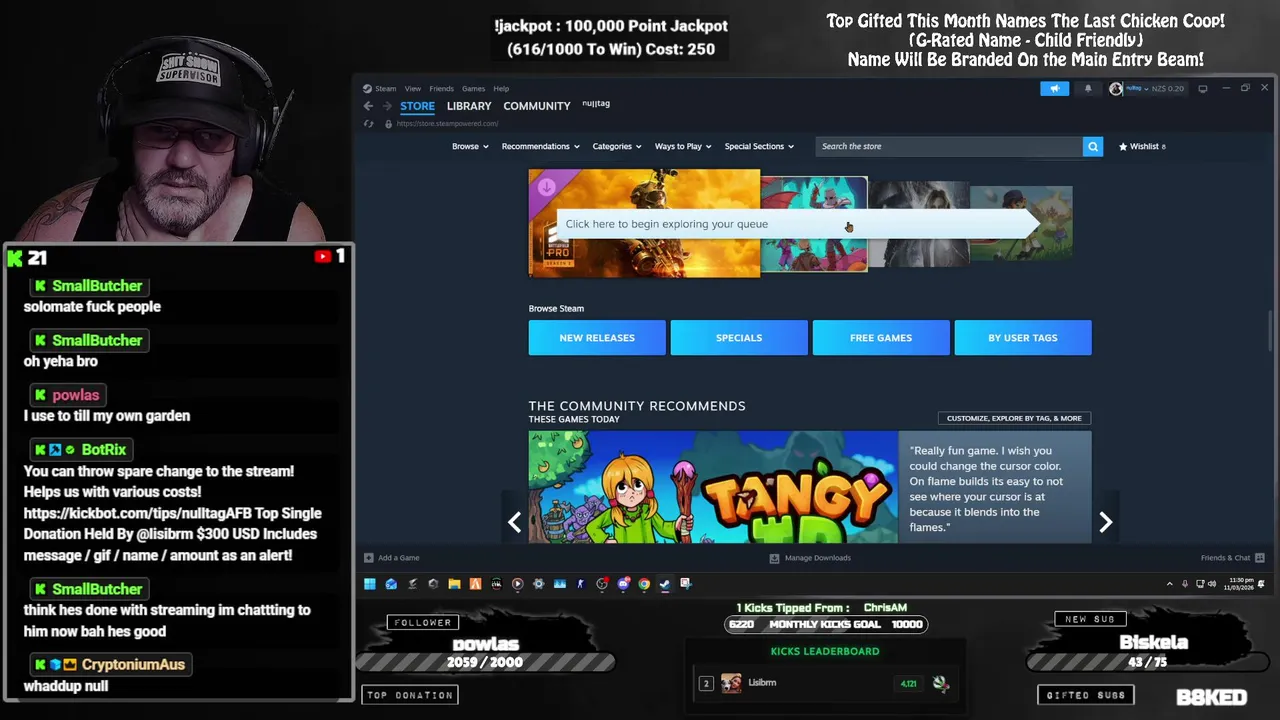Open Steam notifications bell
This screenshot has height=720, width=1280.
1088,88
